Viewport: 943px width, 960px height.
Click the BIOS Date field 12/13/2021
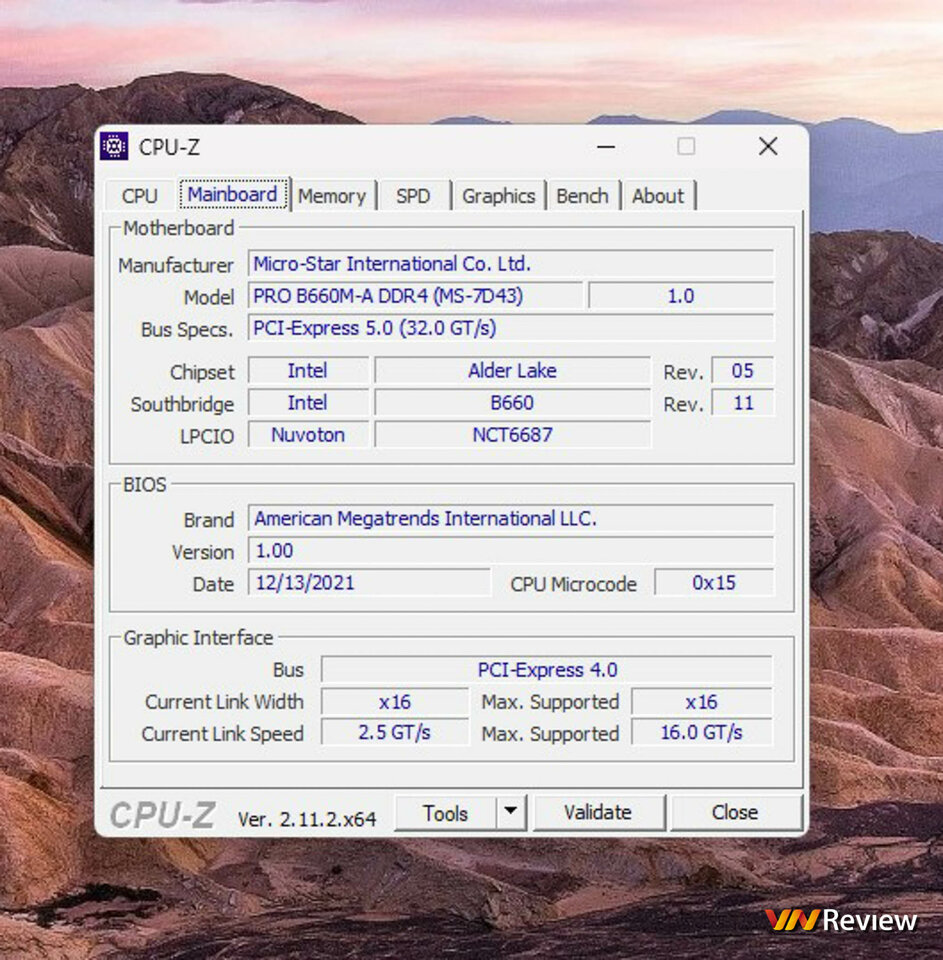[x=369, y=582]
